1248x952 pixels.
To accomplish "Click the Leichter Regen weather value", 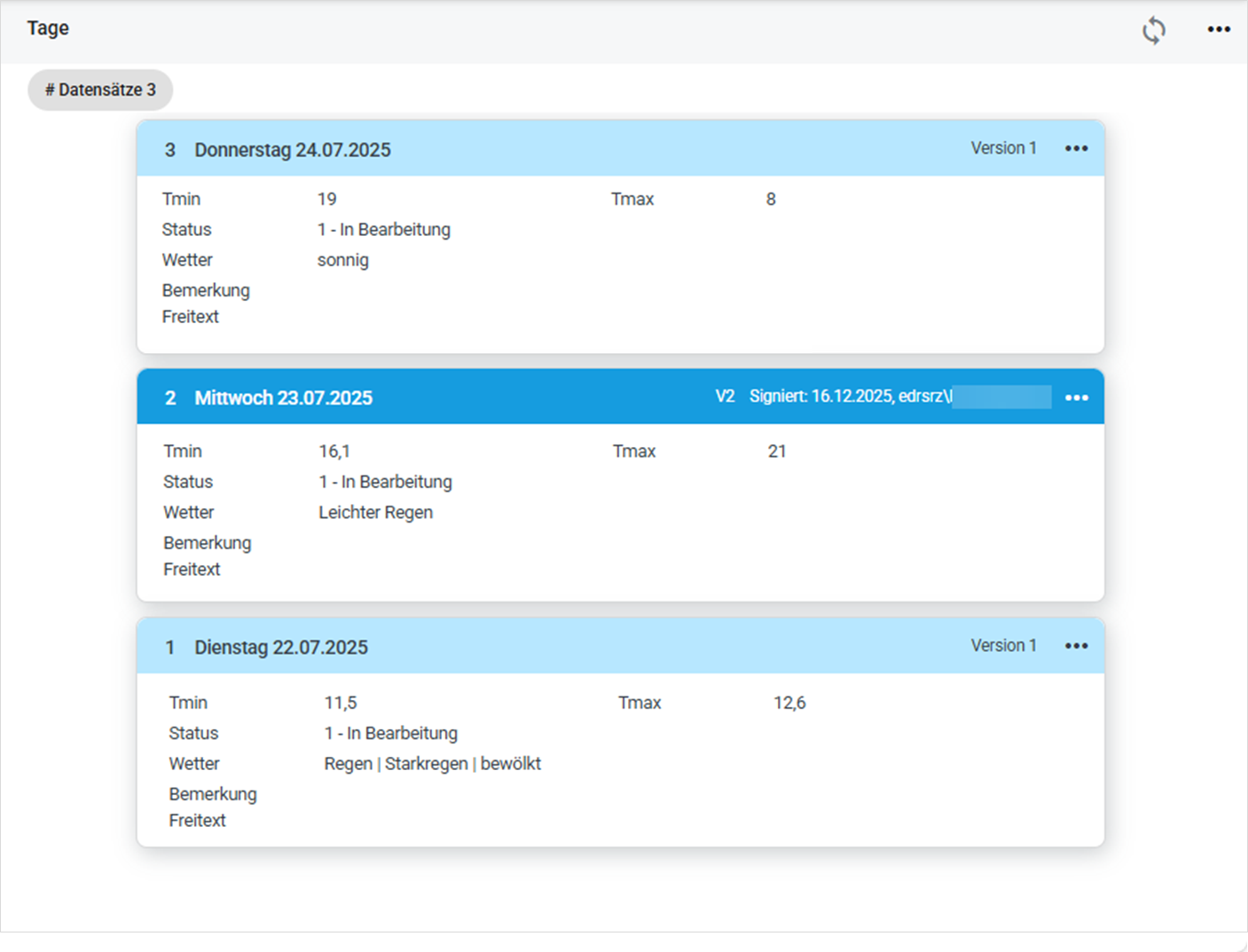I will (x=376, y=512).
